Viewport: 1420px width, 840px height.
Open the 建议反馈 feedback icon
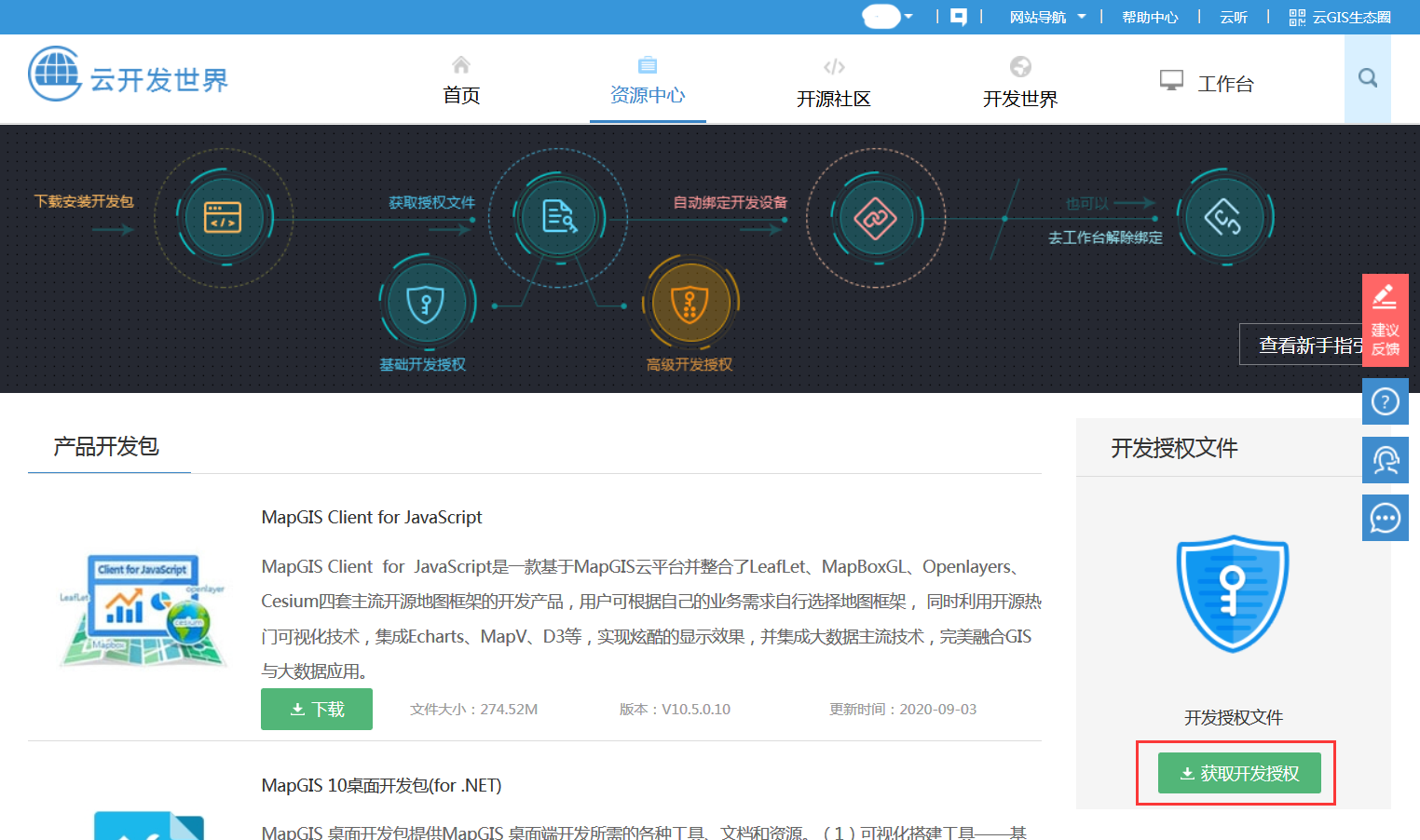[x=1385, y=319]
